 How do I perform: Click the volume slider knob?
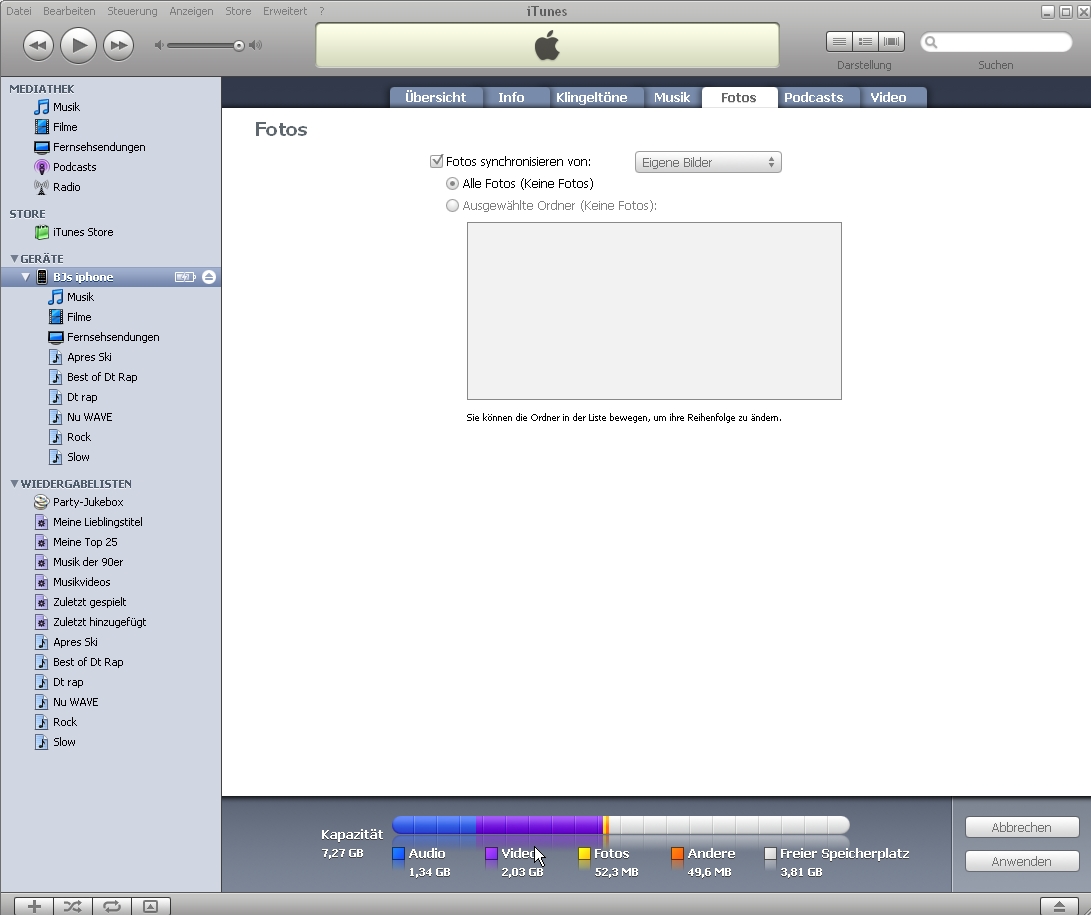239,45
